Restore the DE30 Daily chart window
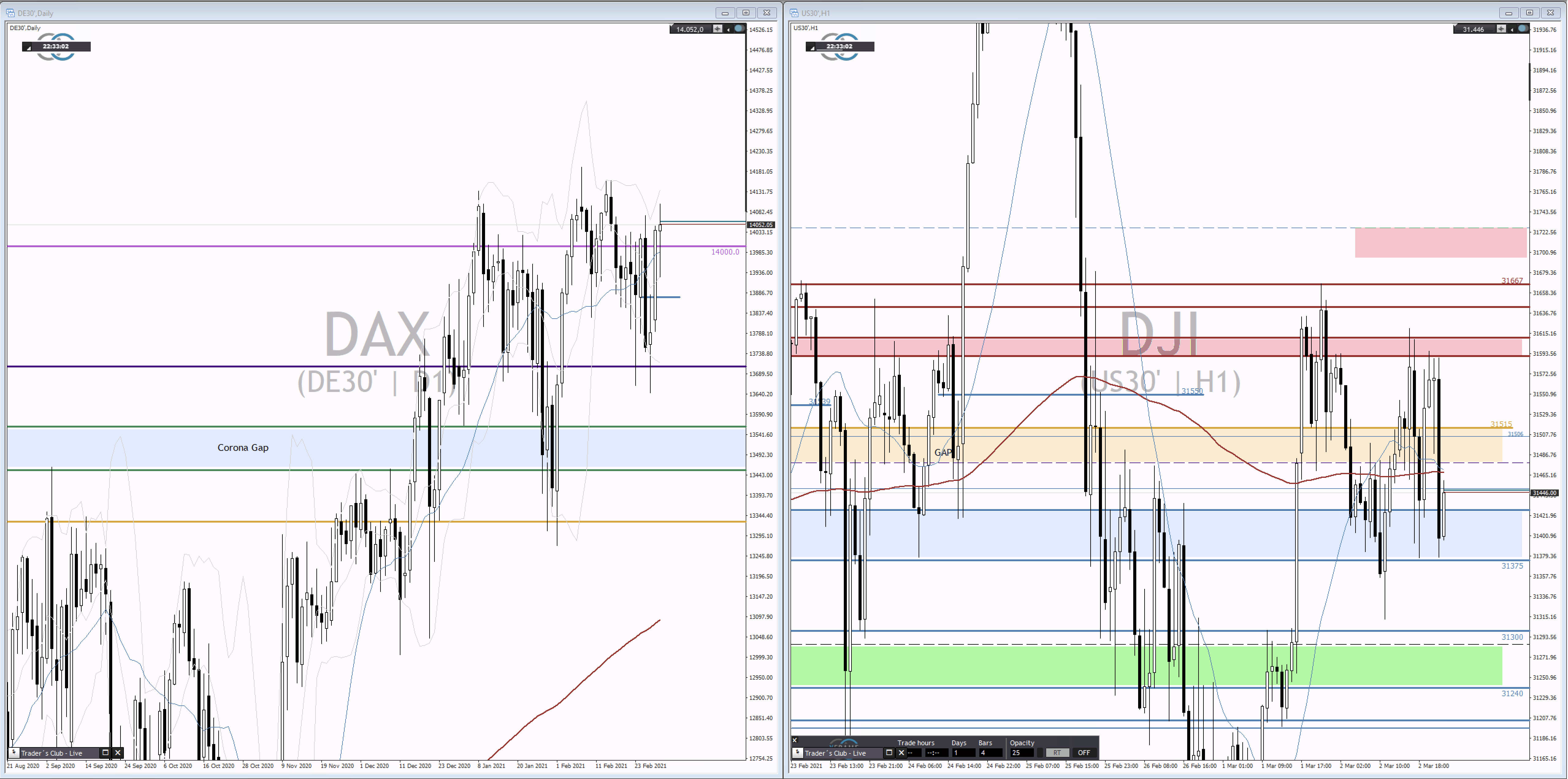The height and width of the screenshot is (779, 1568). (746, 13)
